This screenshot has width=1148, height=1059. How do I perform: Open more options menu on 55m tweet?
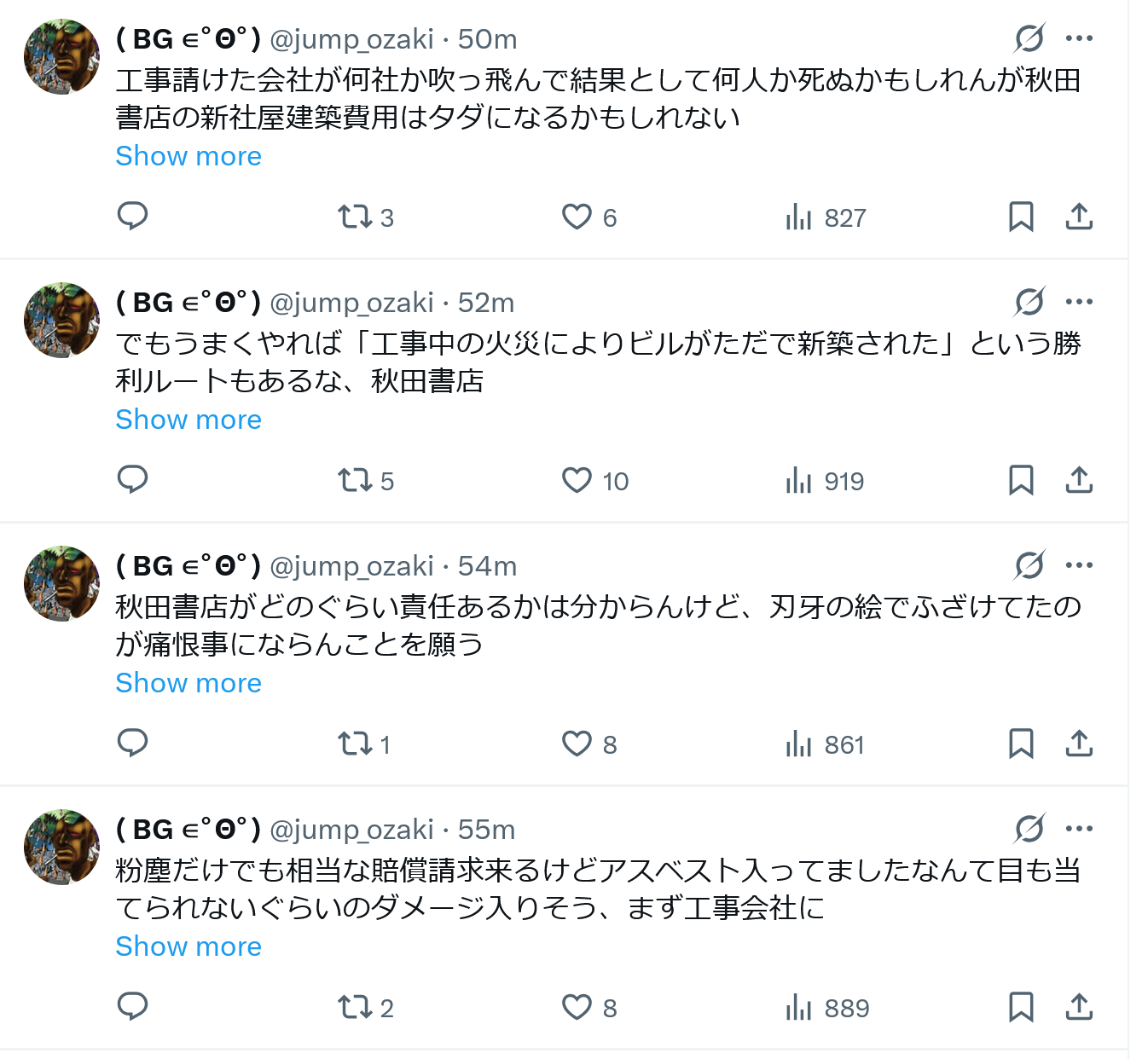(x=1079, y=829)
